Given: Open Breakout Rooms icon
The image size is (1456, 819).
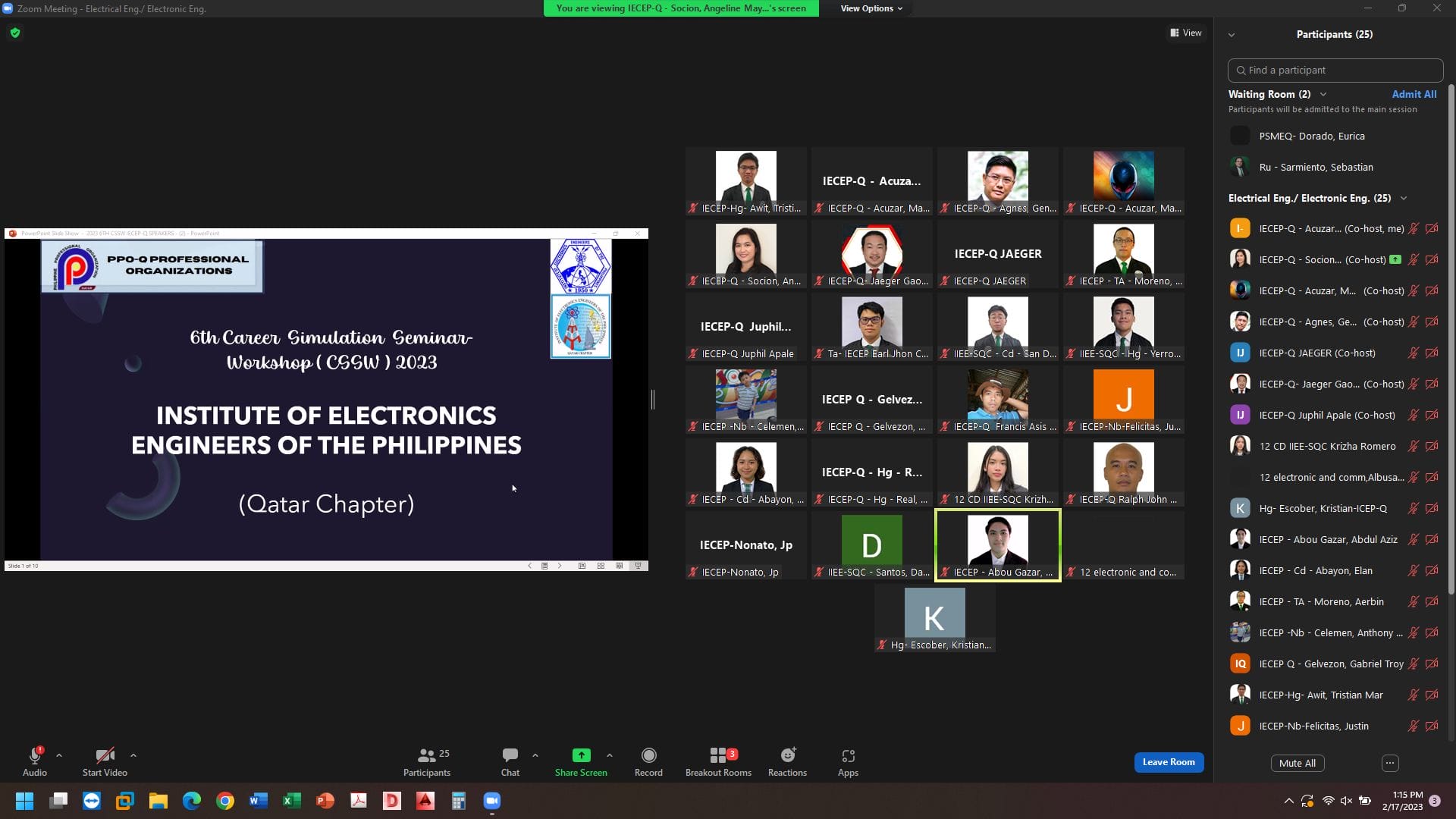Looking at the screenshot, I should click(718, 755).
